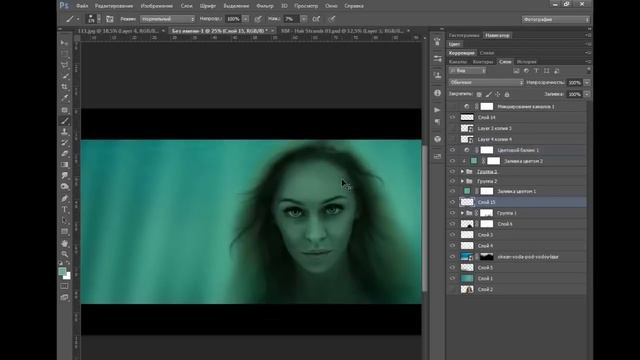Click lock transparent pixels icon
This screenshot has height=360, width=640.
click(479, 94)
